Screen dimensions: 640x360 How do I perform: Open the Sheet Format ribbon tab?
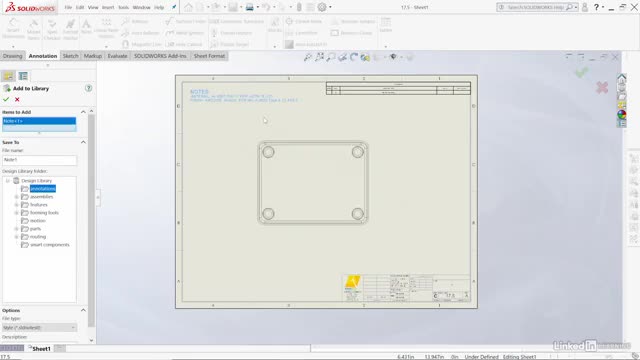pyautogui.click(x=209, y=56)
